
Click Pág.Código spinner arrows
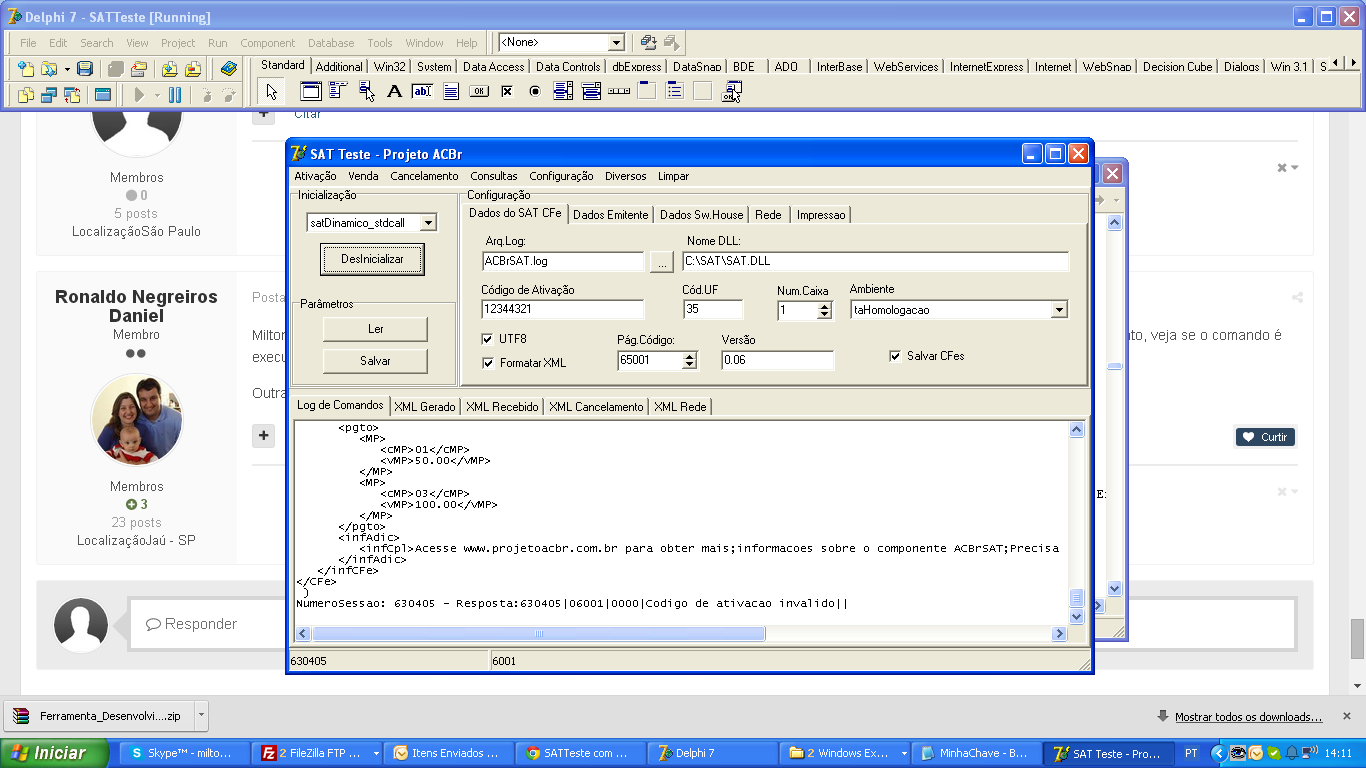(689, 360)
